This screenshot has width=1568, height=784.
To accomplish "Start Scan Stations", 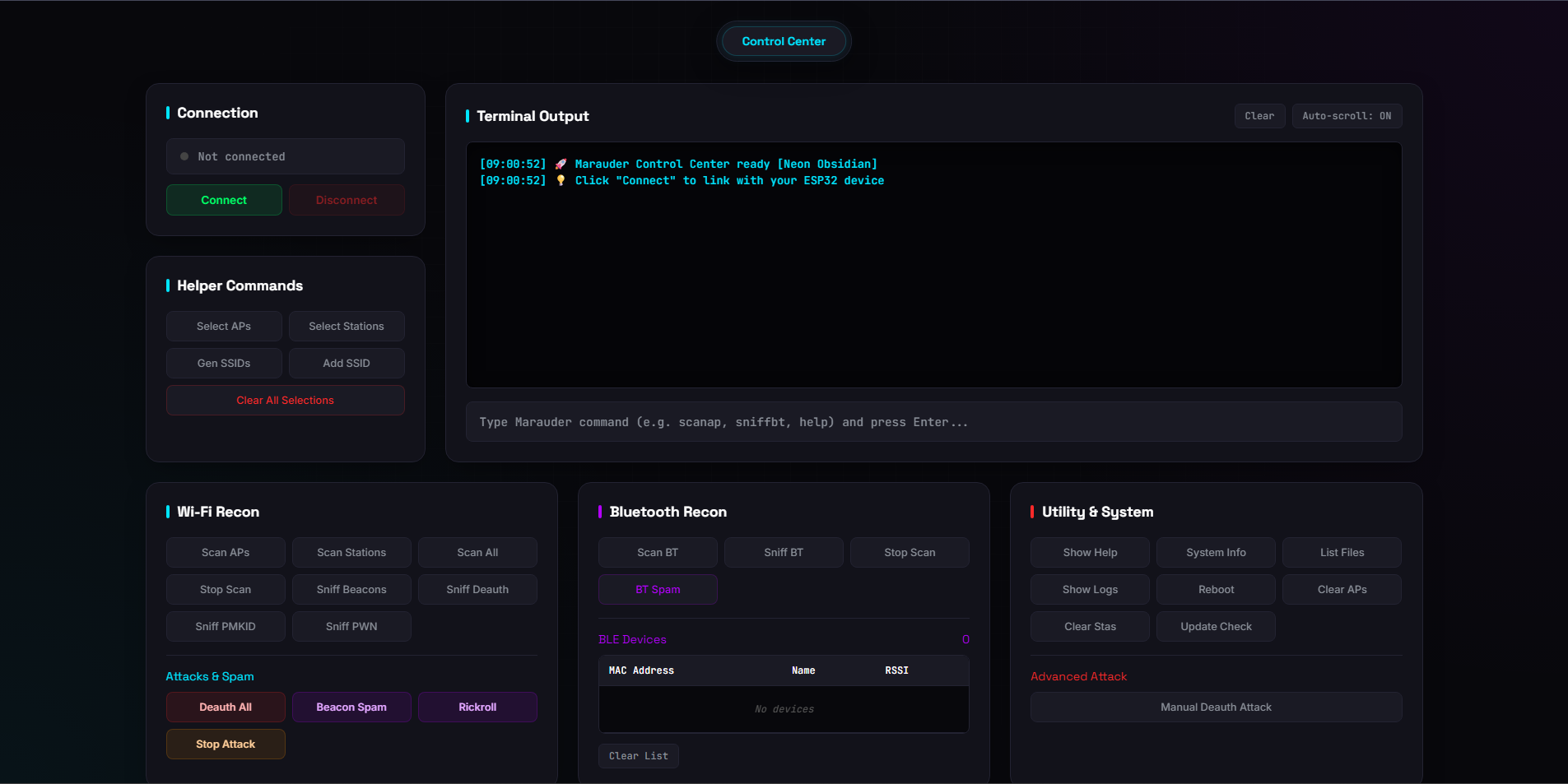I will point(351,553).
